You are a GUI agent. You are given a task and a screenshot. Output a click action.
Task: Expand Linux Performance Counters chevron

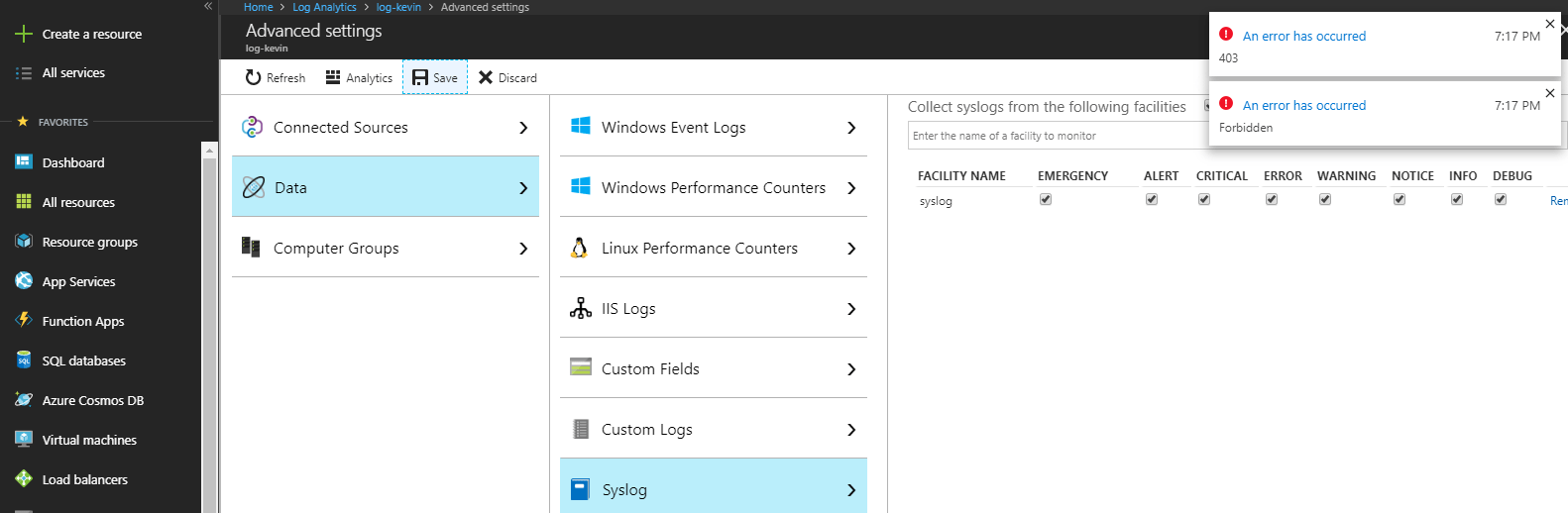click(851, 249)
